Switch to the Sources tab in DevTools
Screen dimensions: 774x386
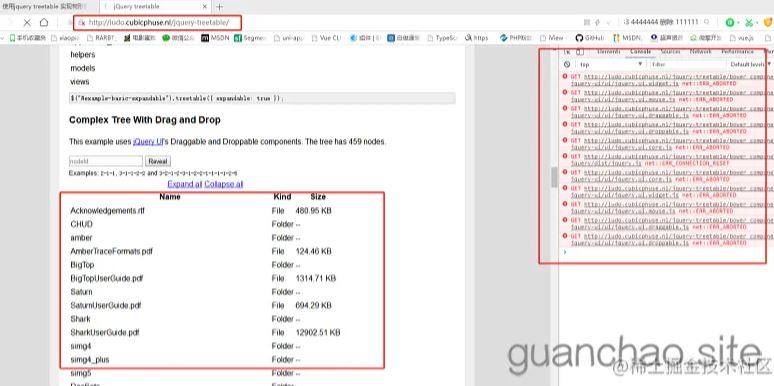(670, 51)
